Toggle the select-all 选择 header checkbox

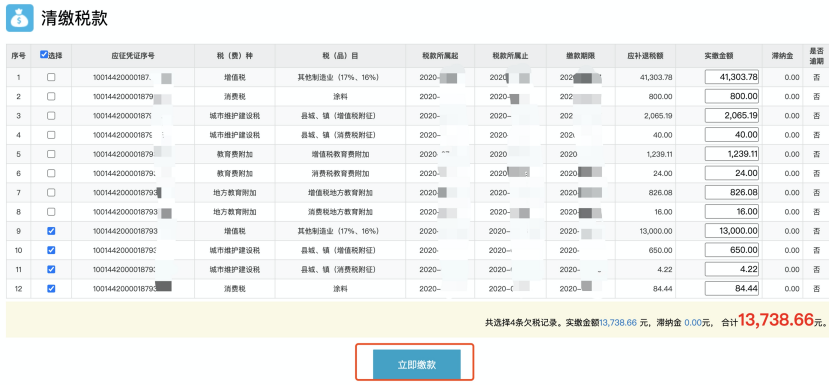44,54
